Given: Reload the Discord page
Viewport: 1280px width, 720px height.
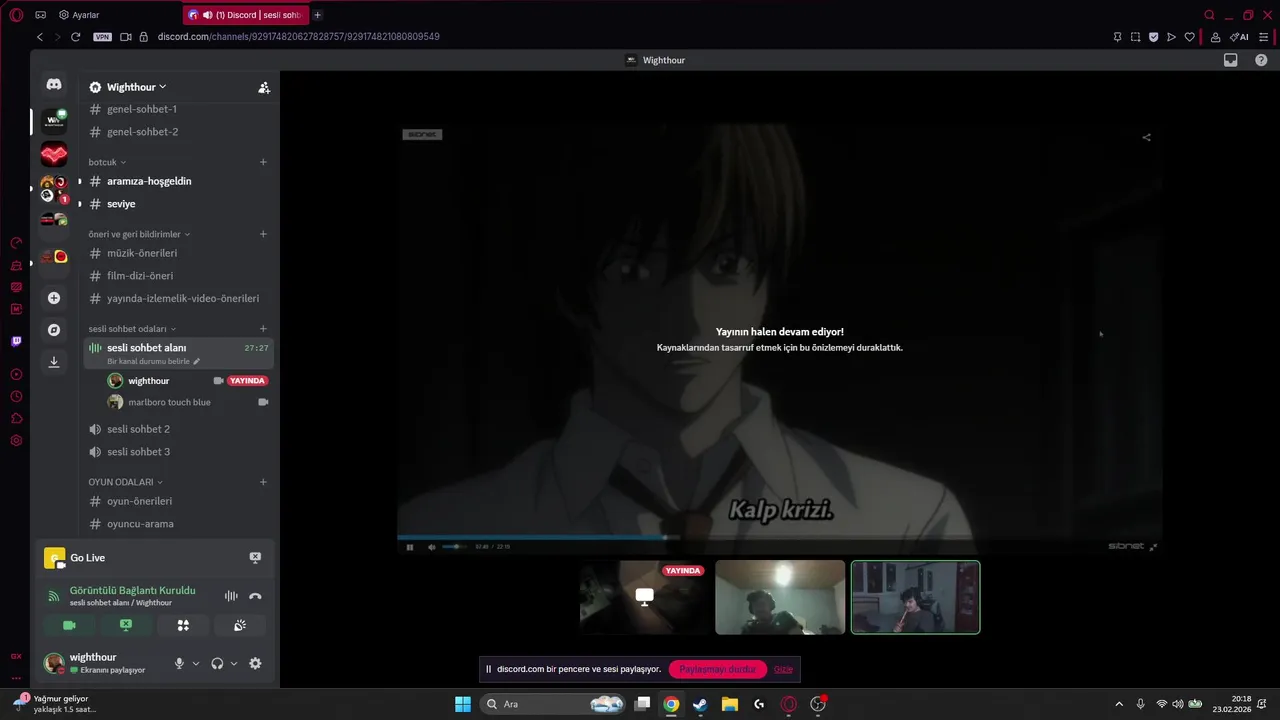Looking at the screenshot, I should coord(75,37).
